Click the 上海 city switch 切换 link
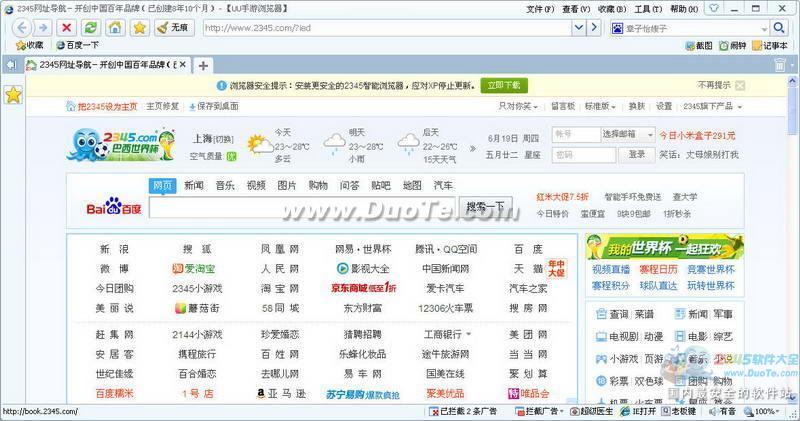 click(x=223, y=139)
